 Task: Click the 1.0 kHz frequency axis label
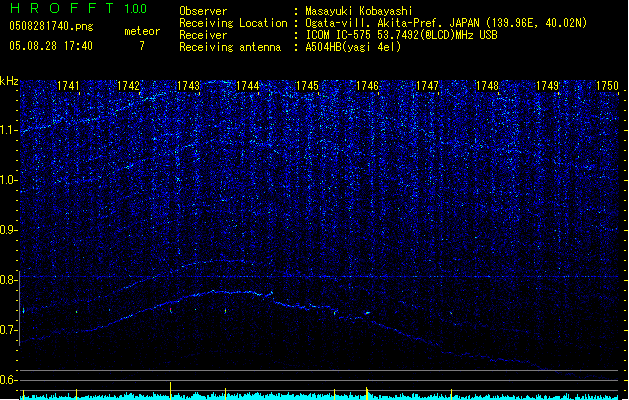click(8, 180)
